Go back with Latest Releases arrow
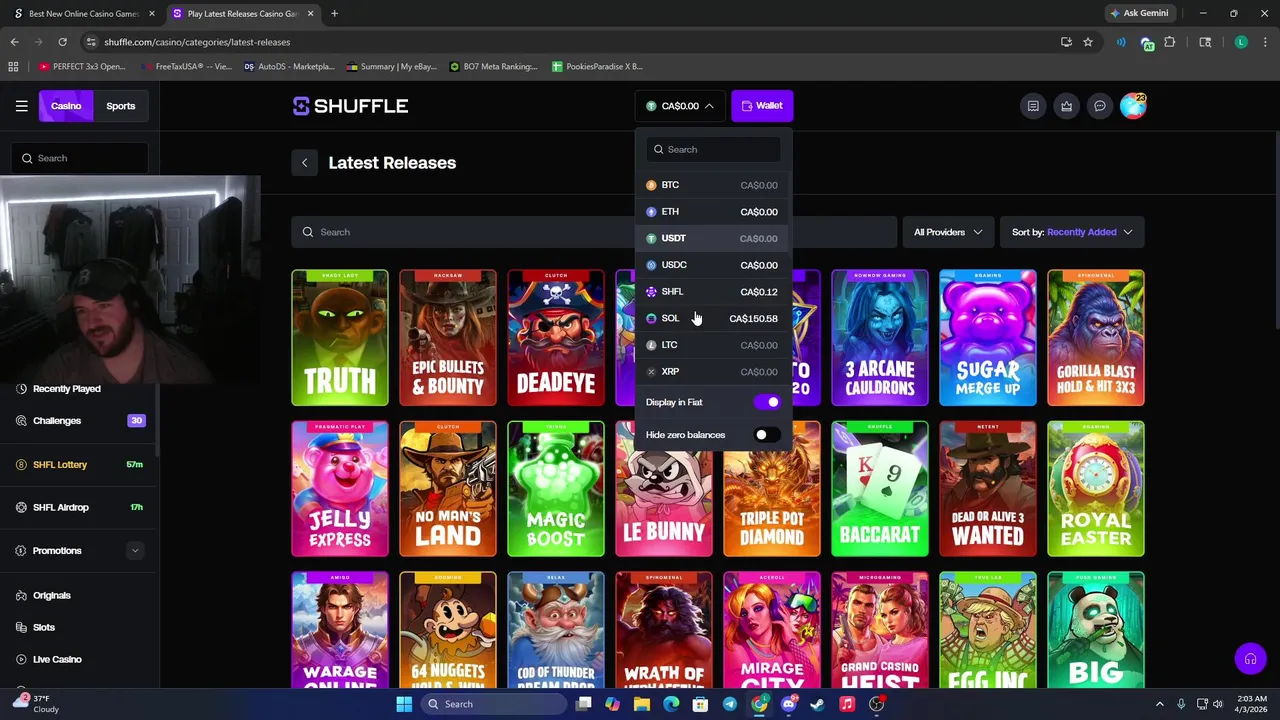Screen dimensions: 1280x720 [305, 163]
